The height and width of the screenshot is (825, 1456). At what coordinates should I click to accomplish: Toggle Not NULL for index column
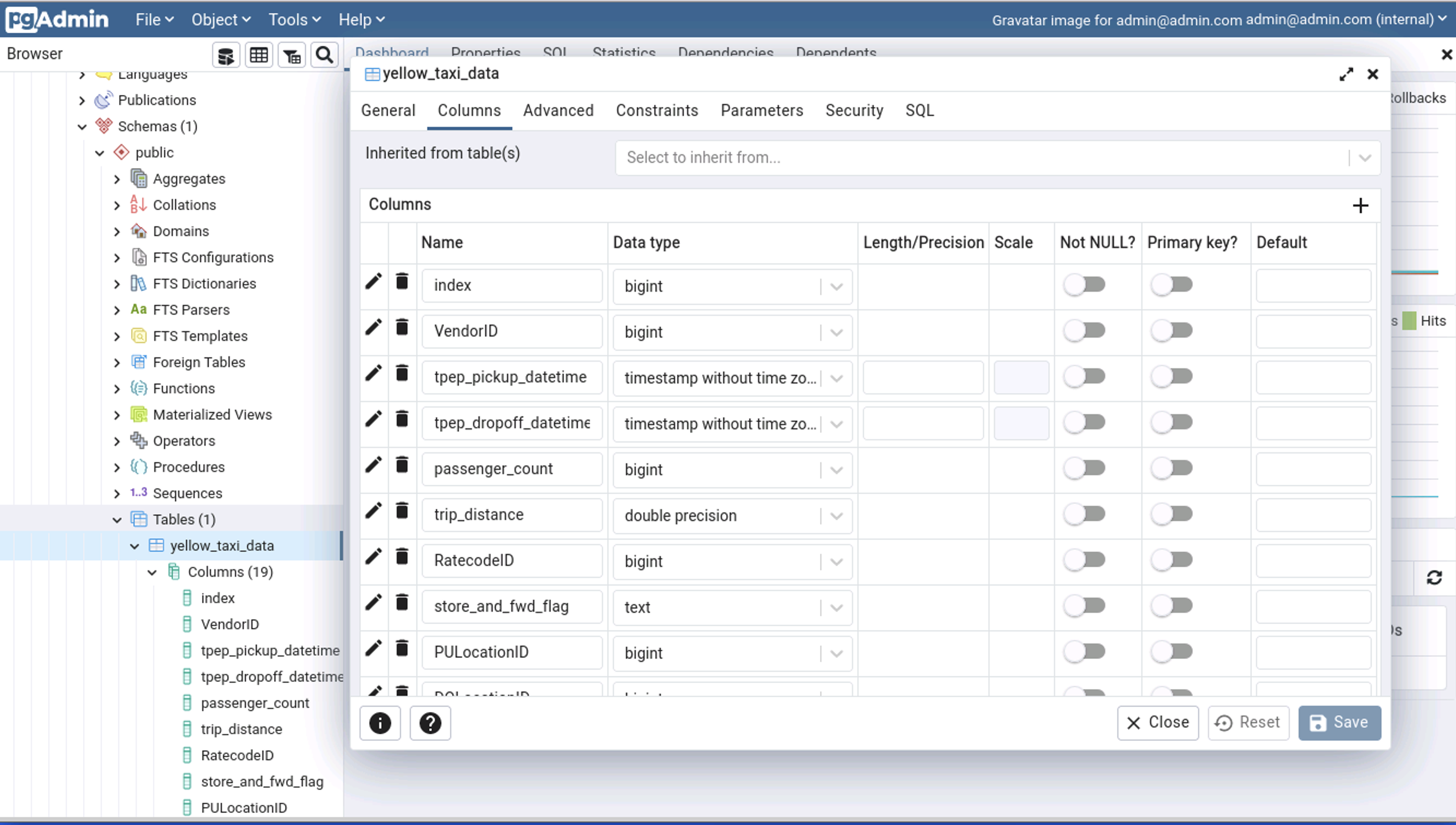1085,285
